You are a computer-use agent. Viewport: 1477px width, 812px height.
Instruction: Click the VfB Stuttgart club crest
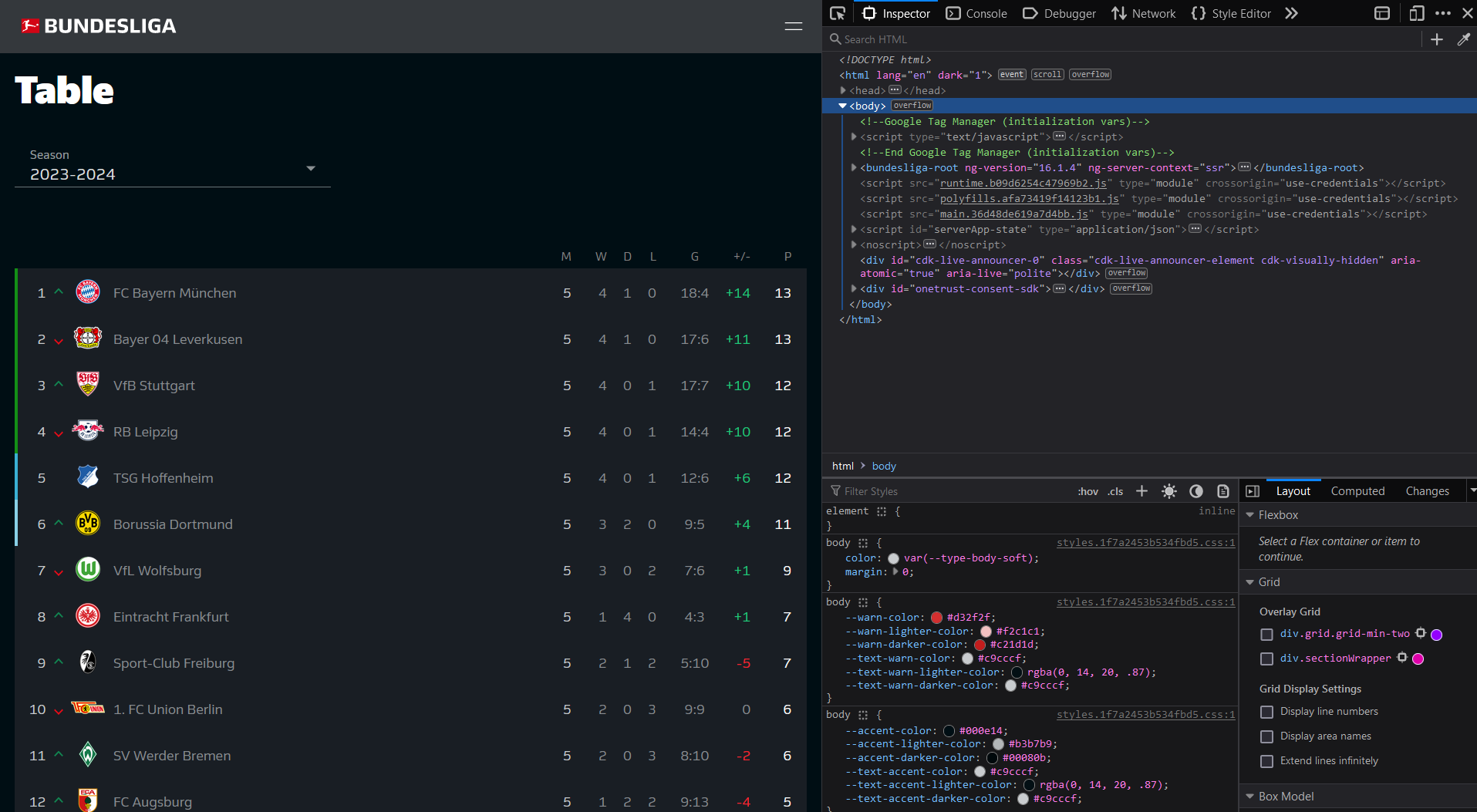tap(88, 384)
